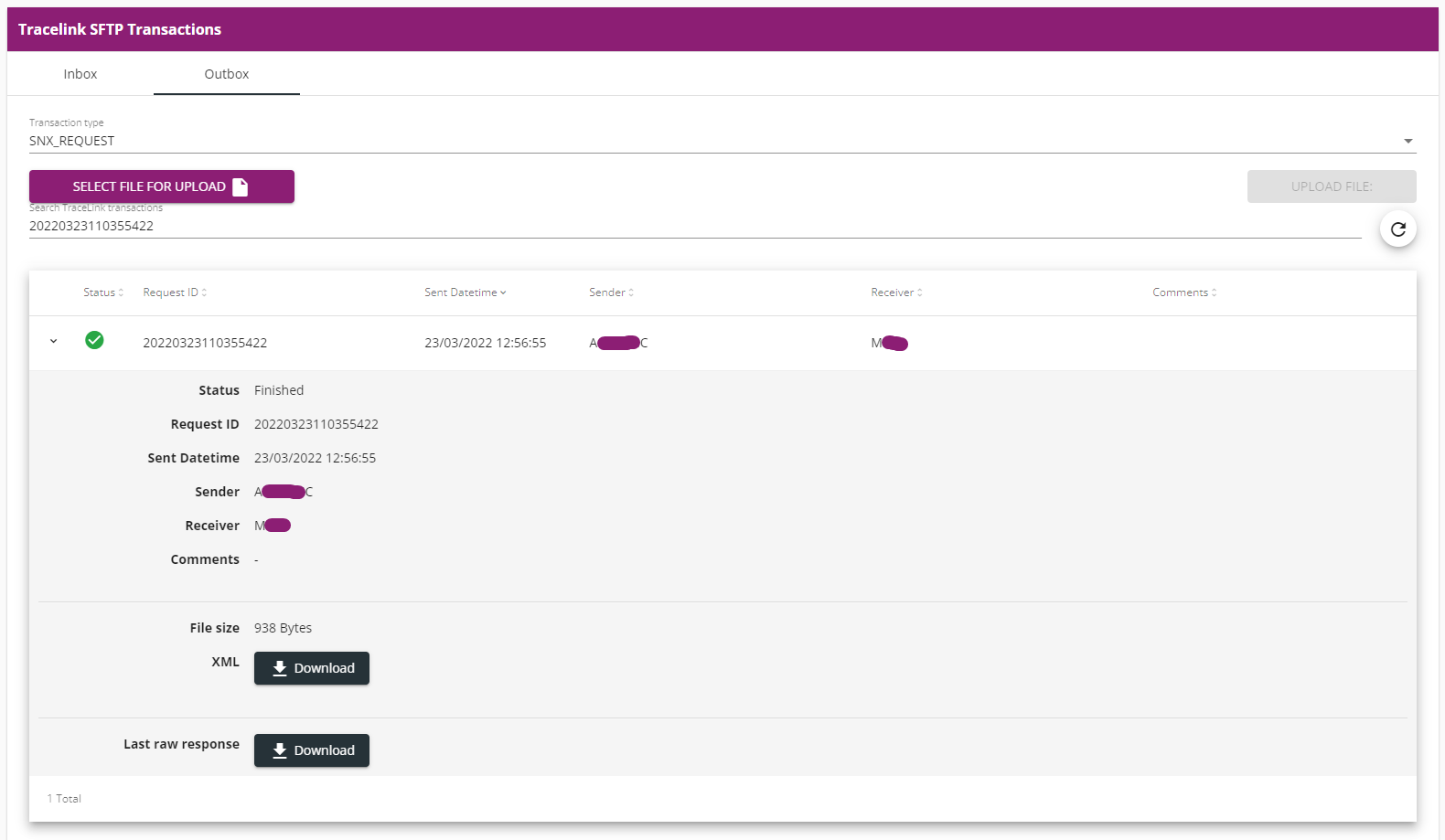Click the 'Finished' status value
Viewport: 1445px width, 840px height.
tap(279, 390)
